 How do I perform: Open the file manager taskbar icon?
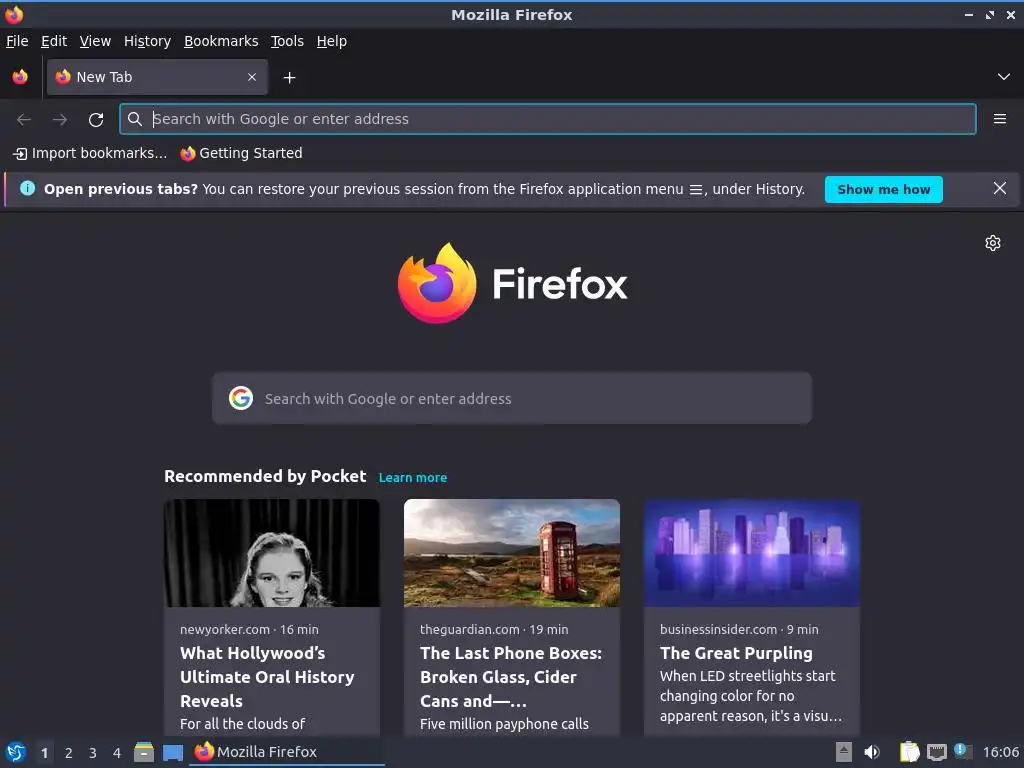(144, 752)
